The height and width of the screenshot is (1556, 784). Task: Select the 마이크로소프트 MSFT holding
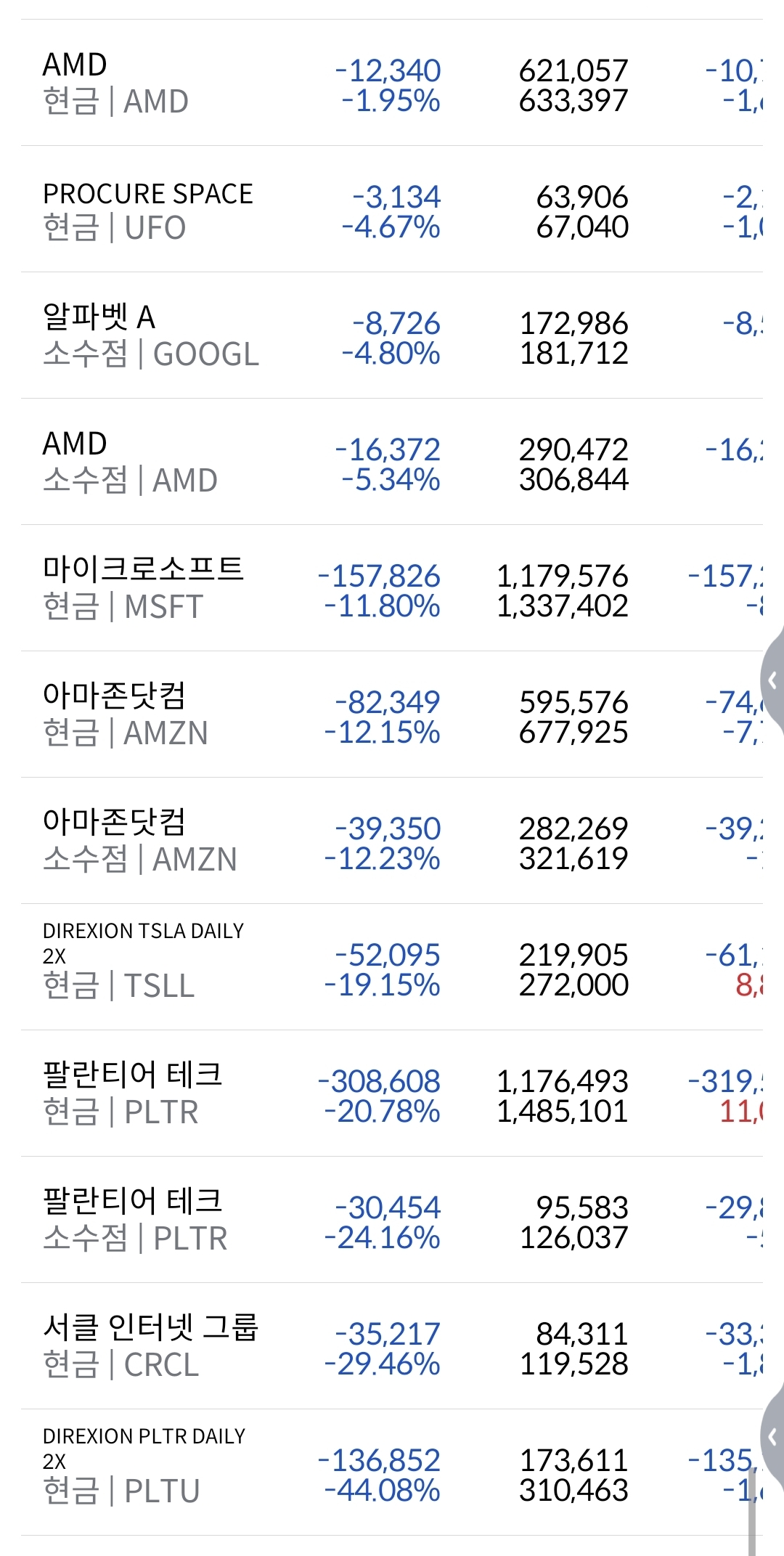tap(144, 588)
